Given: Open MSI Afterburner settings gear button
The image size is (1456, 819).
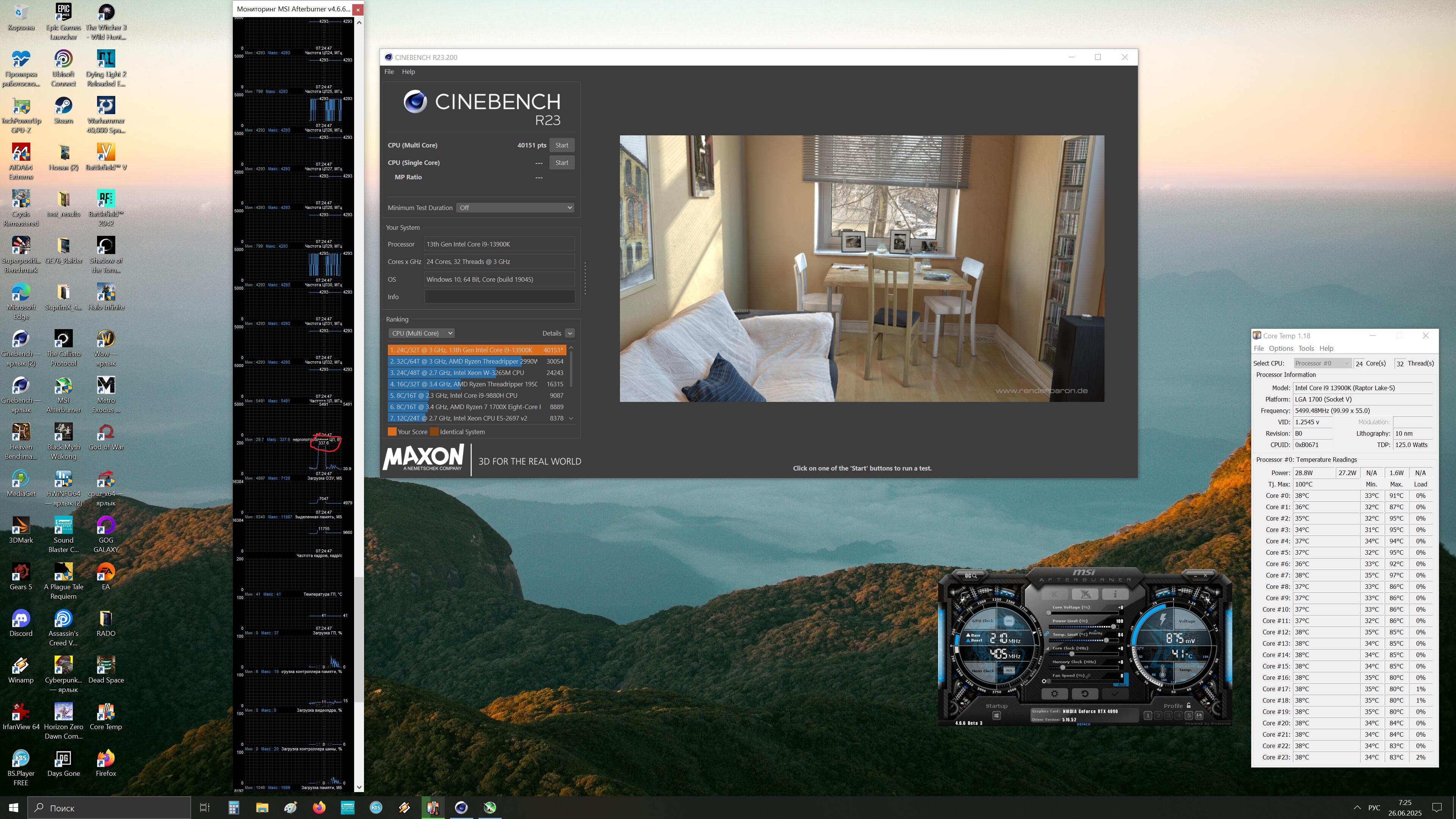Looking at the screenshot, I should pyautogui.click(x=1055, y=694).
